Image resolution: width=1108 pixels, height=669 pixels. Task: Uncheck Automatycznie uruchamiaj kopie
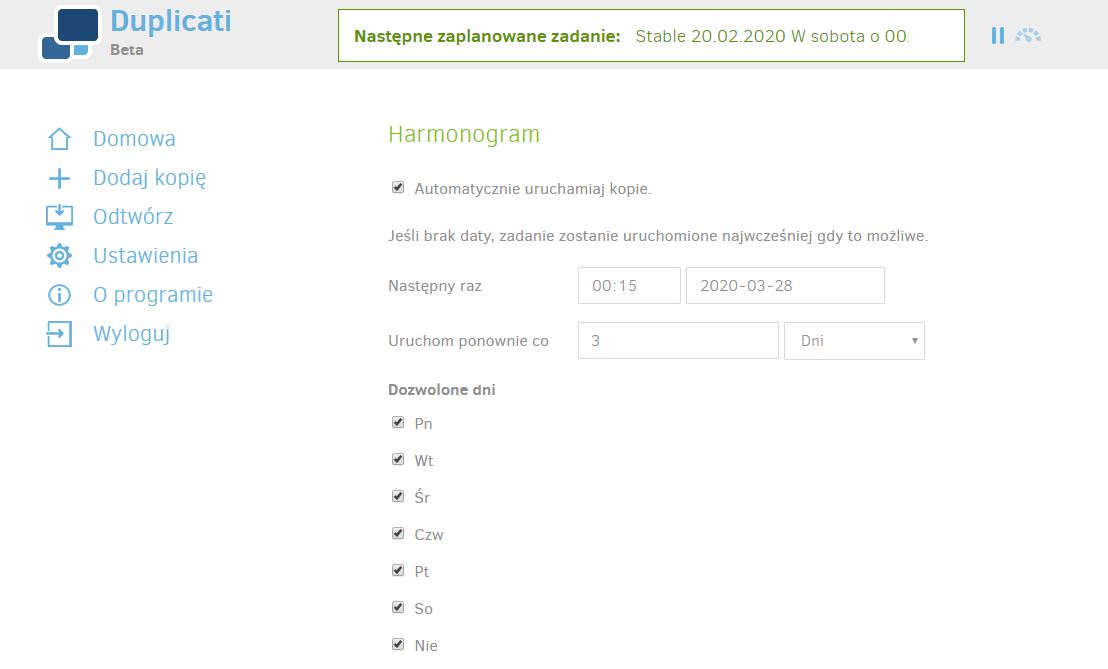(x=398, y=187)
